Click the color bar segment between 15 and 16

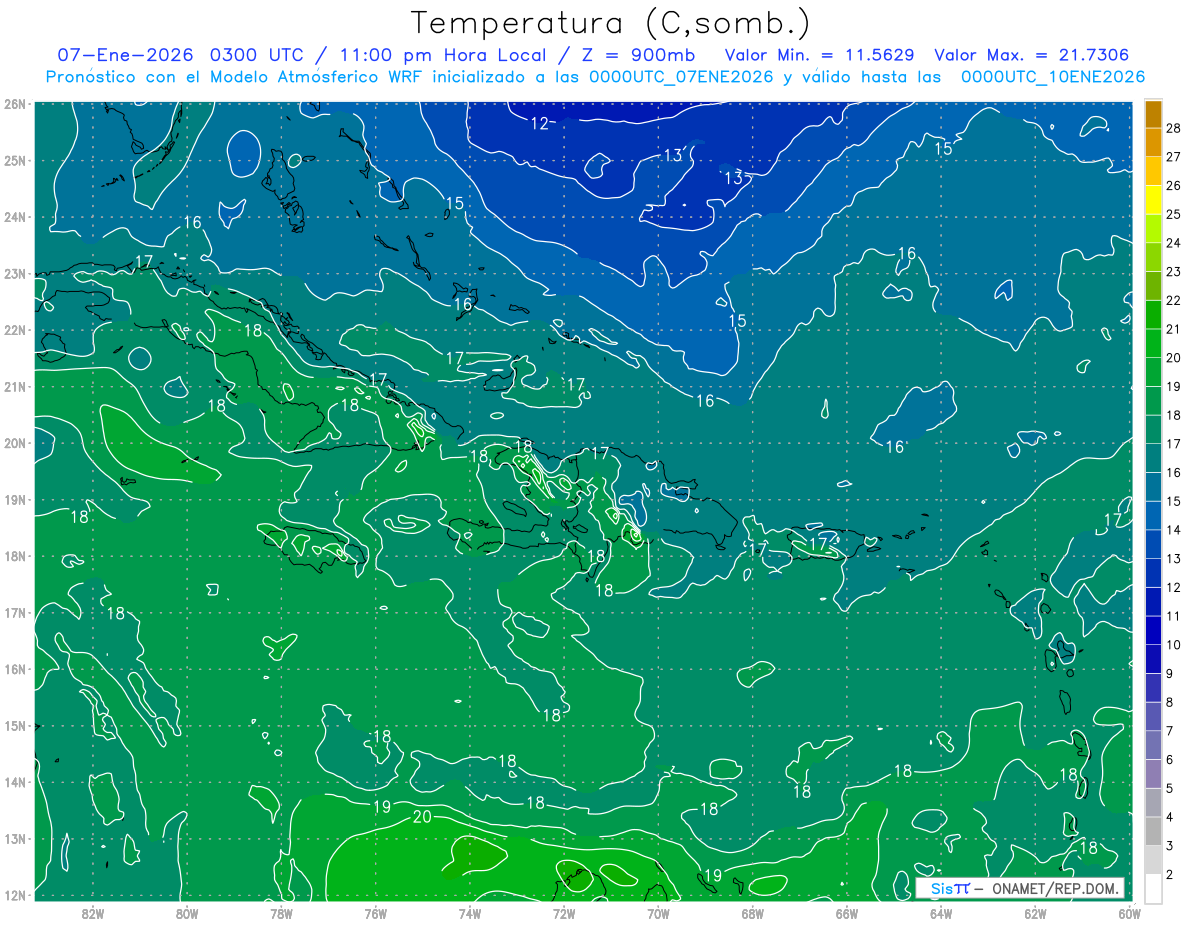pos(1153,487)
